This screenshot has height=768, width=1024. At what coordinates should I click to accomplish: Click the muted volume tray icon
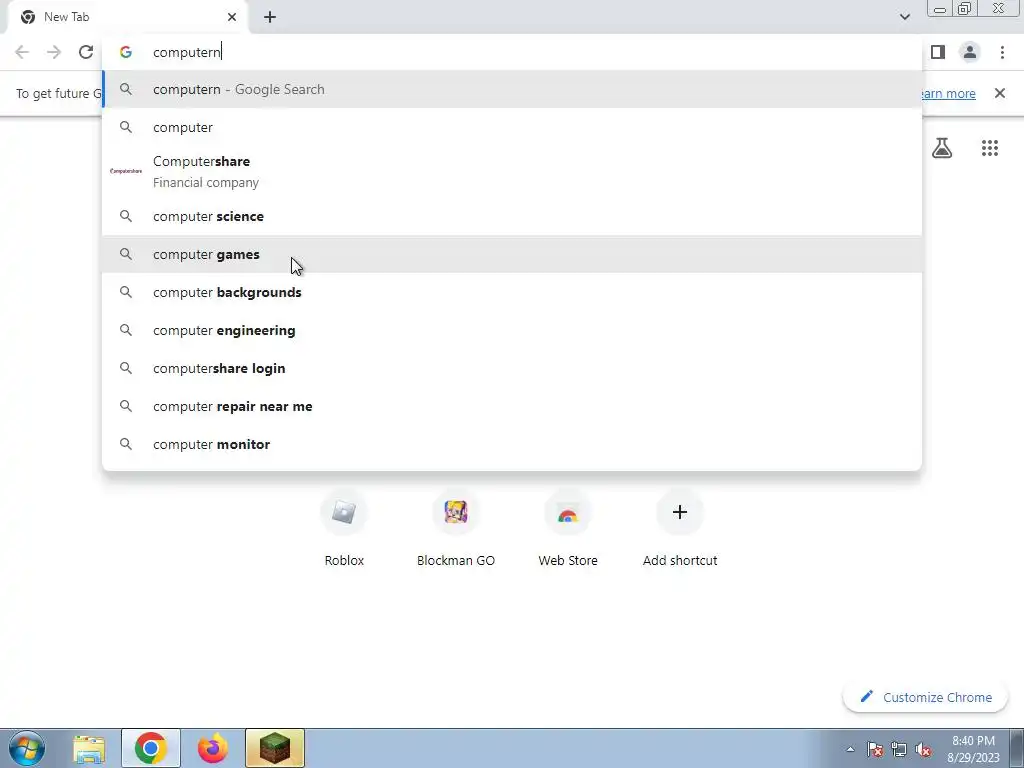pos(923,749)
